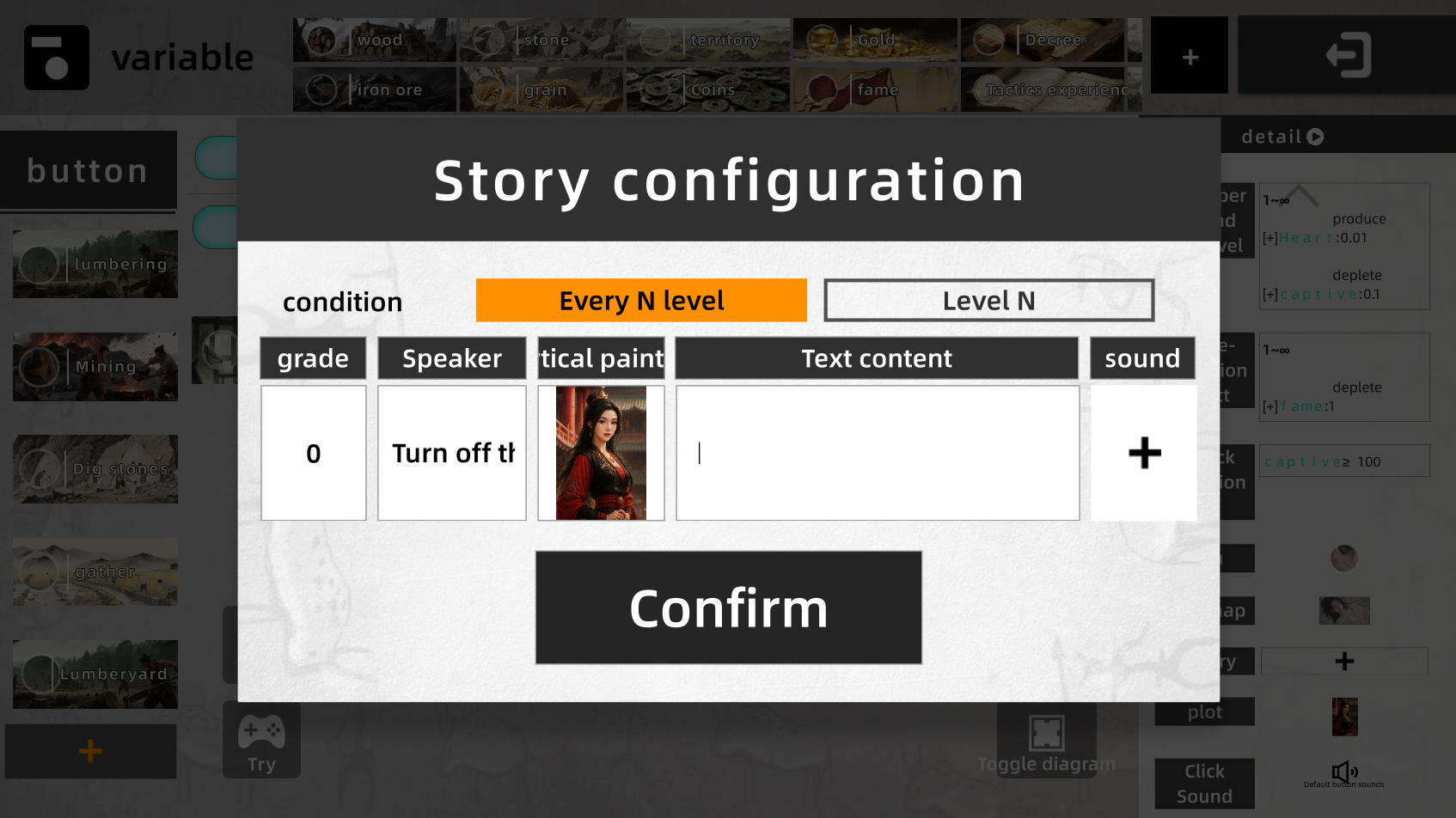Click the game controller Try icon
1456x818 pixels.
click(x=261, y=731)
